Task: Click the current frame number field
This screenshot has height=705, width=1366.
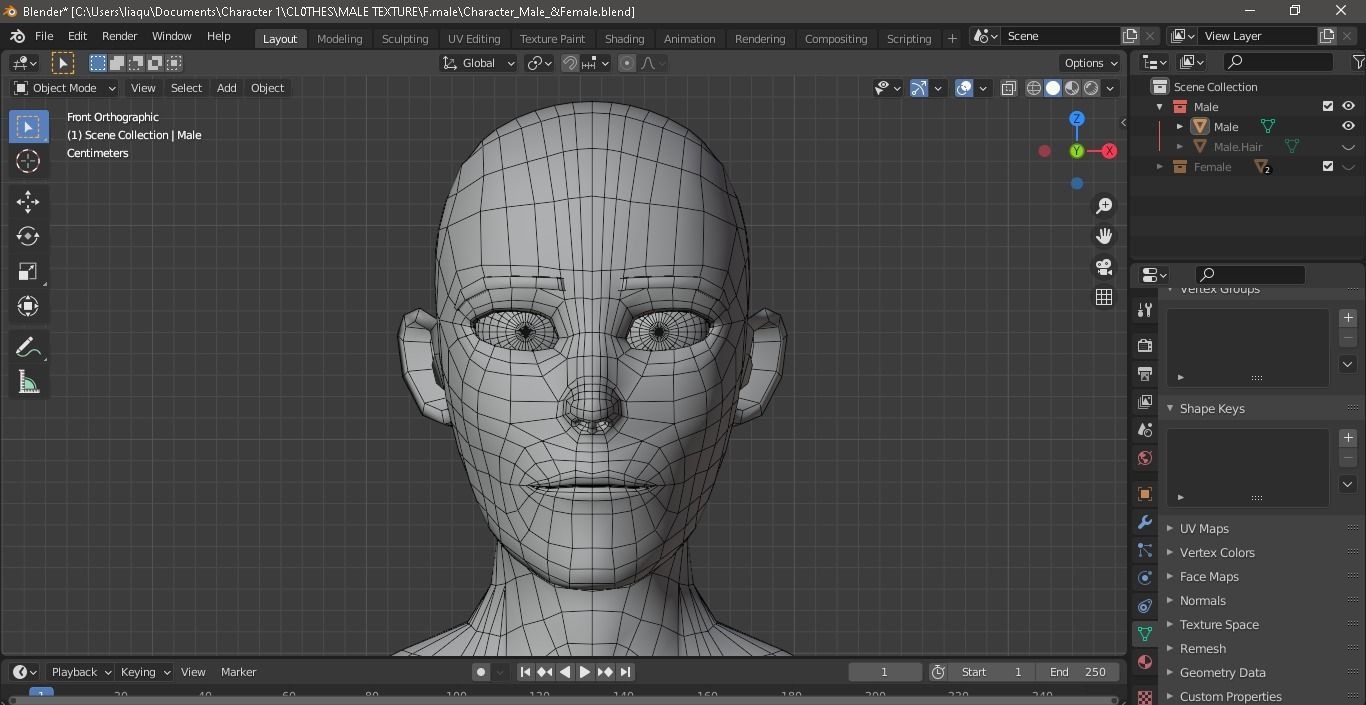Action: click(884, 672)
